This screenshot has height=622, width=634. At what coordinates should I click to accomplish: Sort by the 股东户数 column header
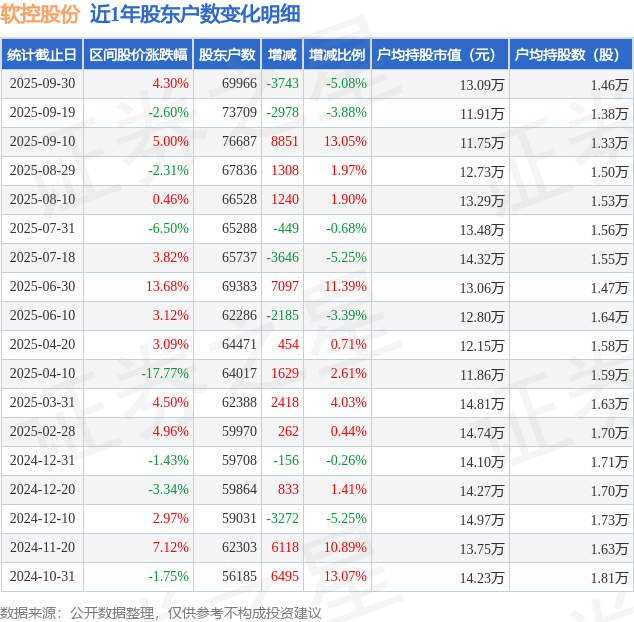click(227, 55)
